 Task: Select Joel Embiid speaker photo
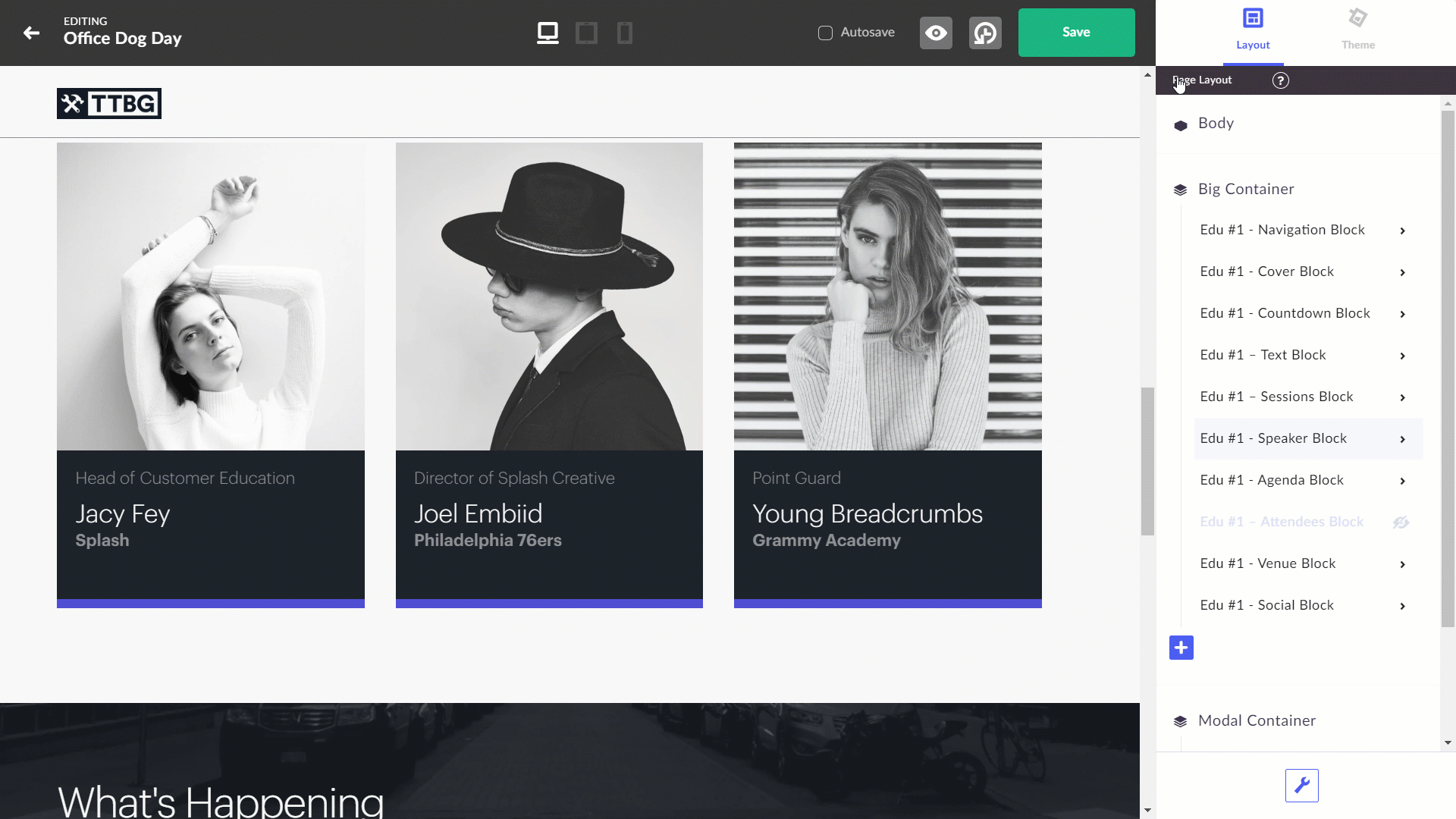[x=549, y=297]
